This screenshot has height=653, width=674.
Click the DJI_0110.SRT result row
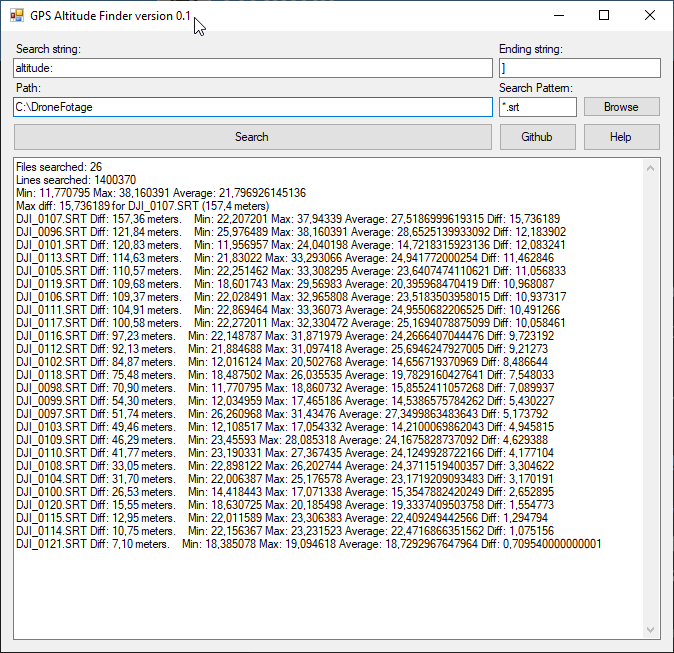pyautogui.click(x=285, y=453)
